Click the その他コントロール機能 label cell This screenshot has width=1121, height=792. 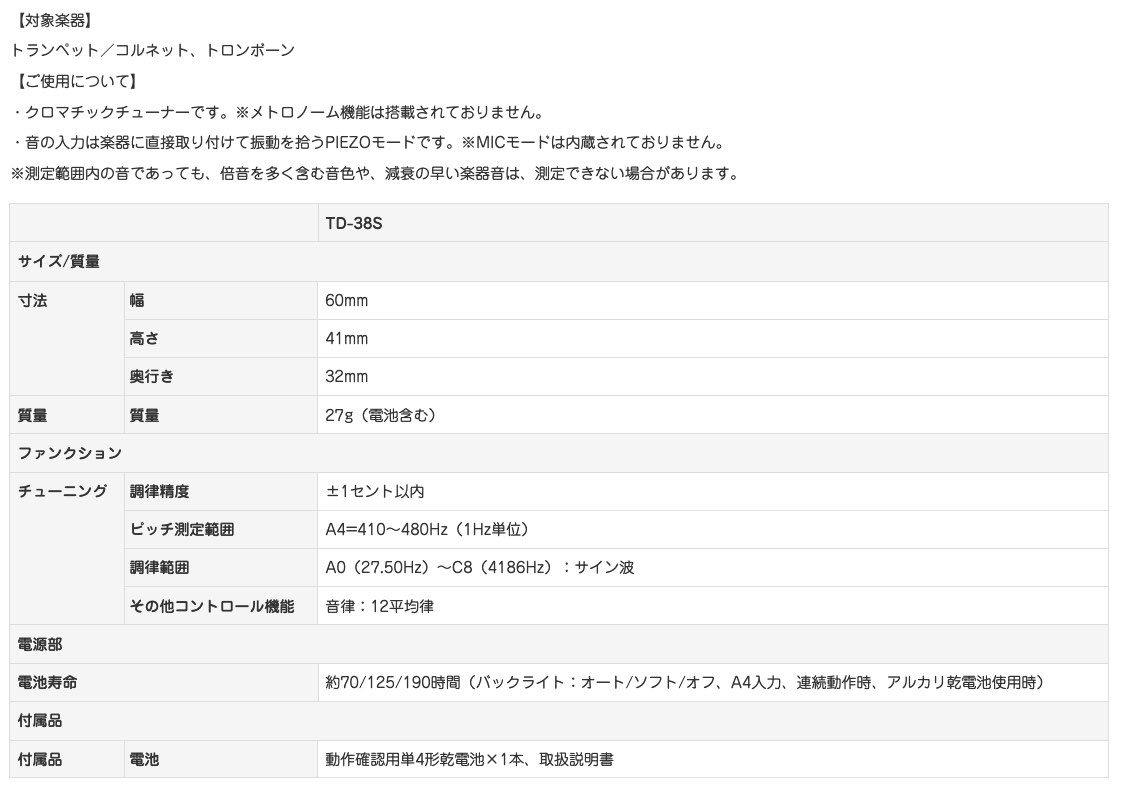pos(221,606)
